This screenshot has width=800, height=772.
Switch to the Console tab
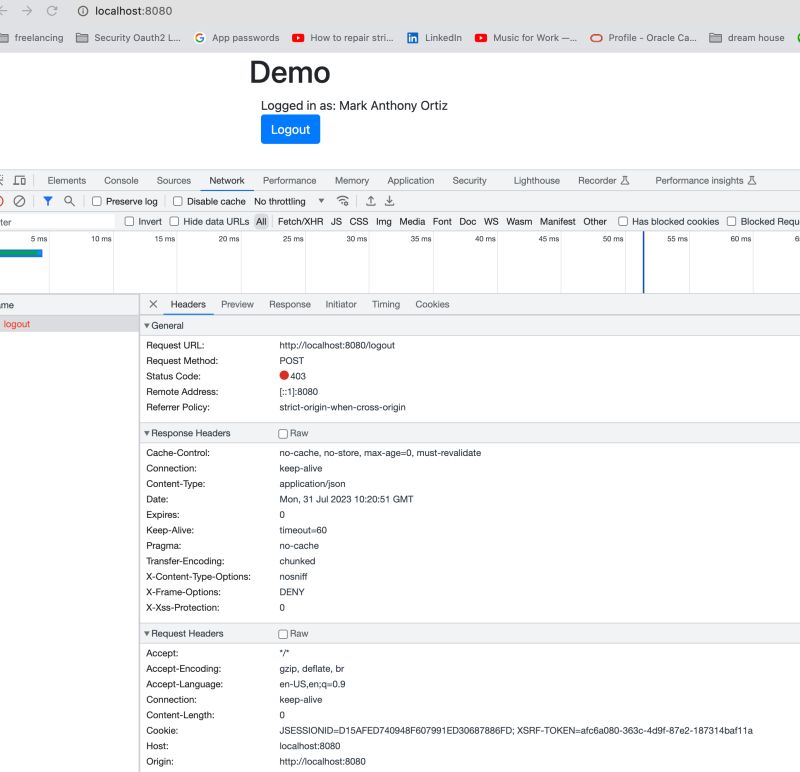[121, 180]
